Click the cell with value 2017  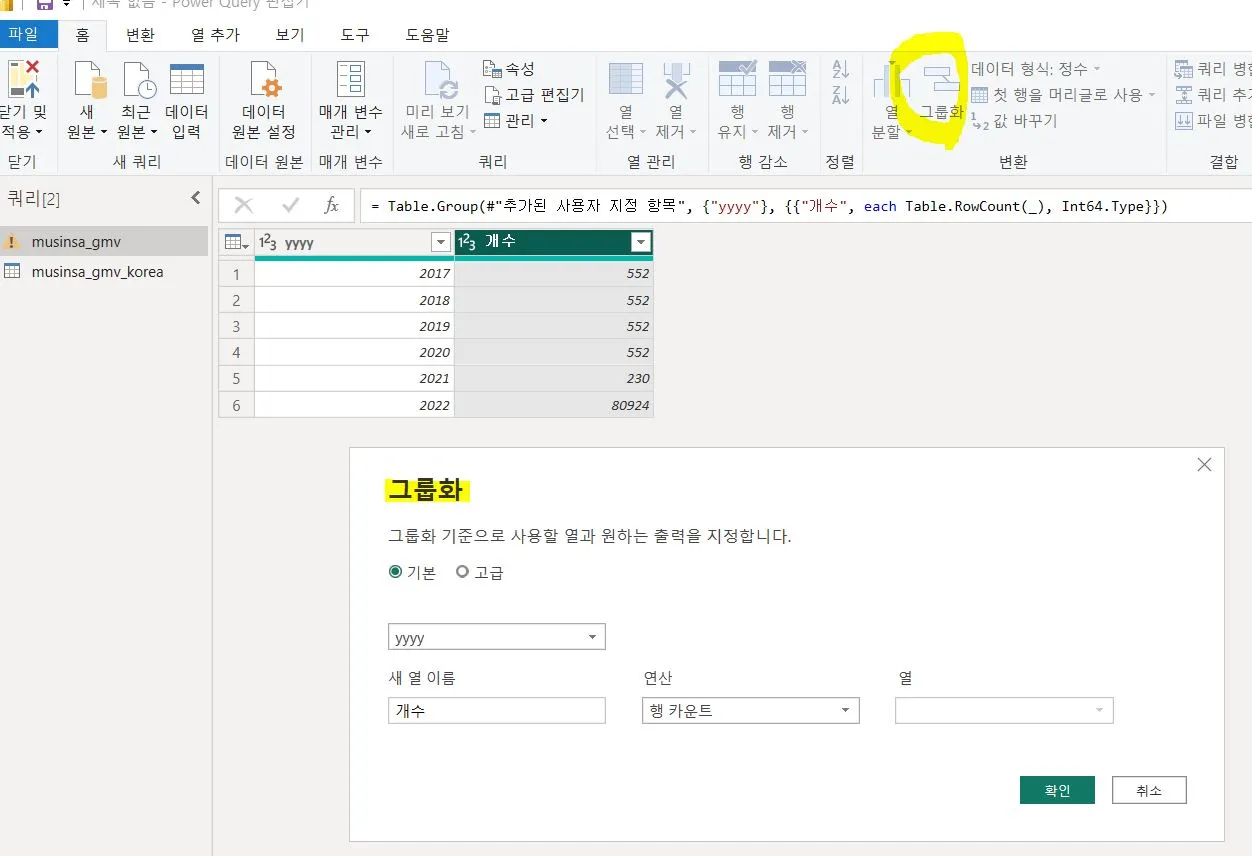[354, 273]
